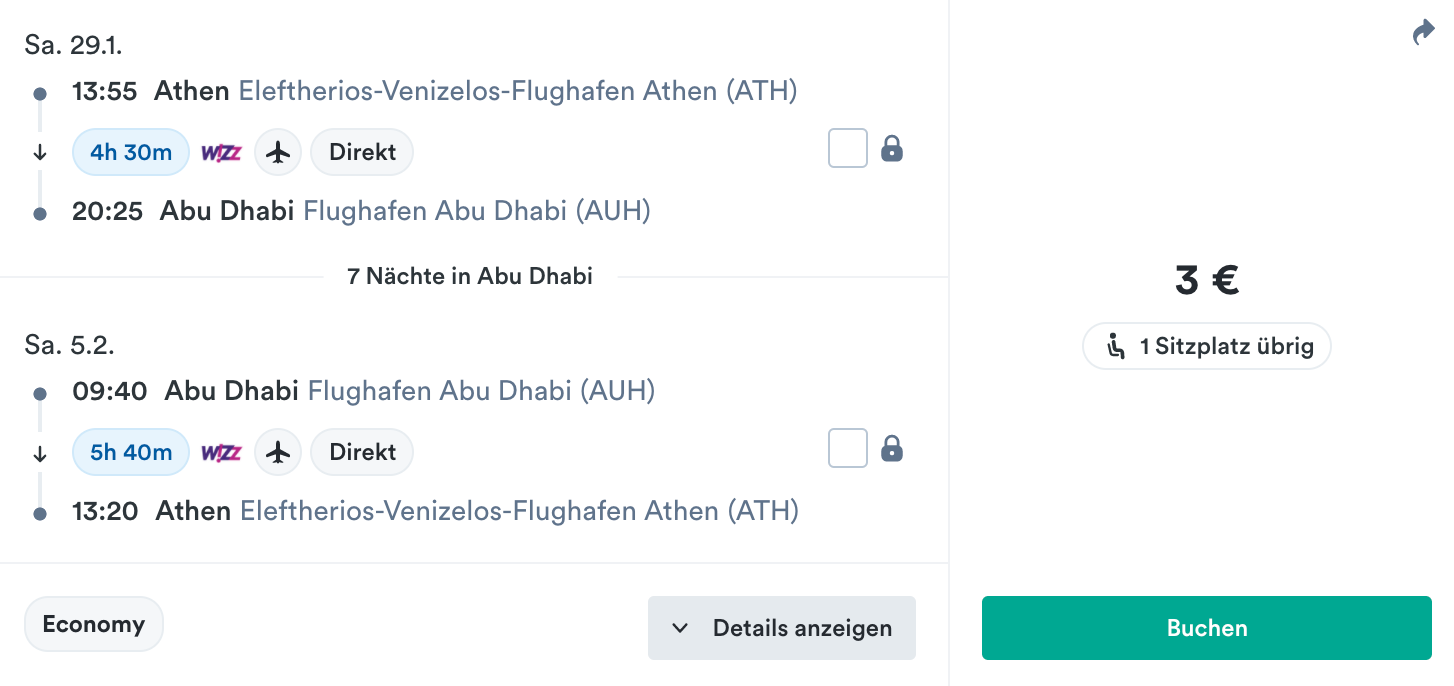1454x686 pixels.
Task: Click the 1 Sitzplatz übrig badge
Action: (1207, 347)
